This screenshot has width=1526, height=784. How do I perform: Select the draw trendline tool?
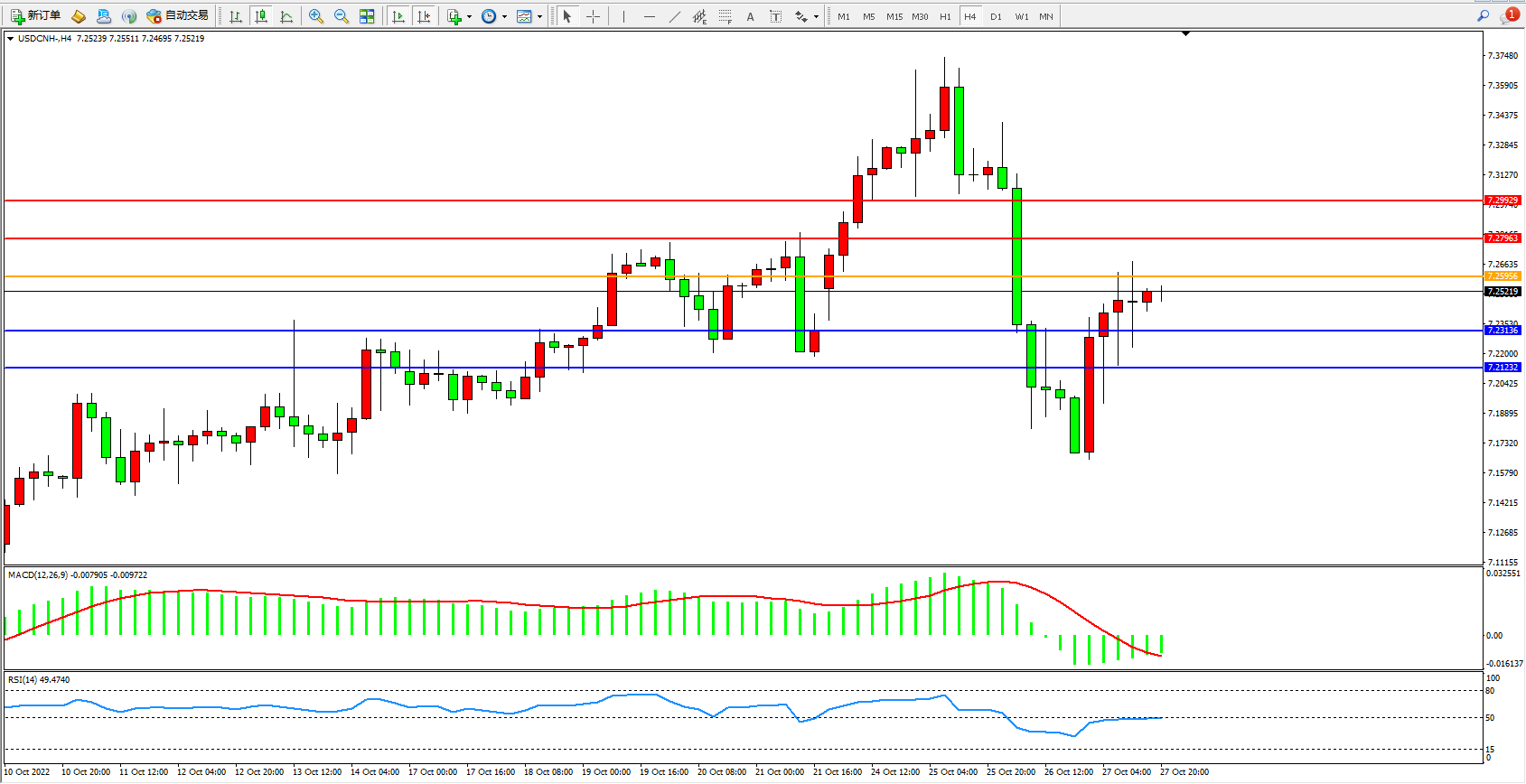pos(675,16)
